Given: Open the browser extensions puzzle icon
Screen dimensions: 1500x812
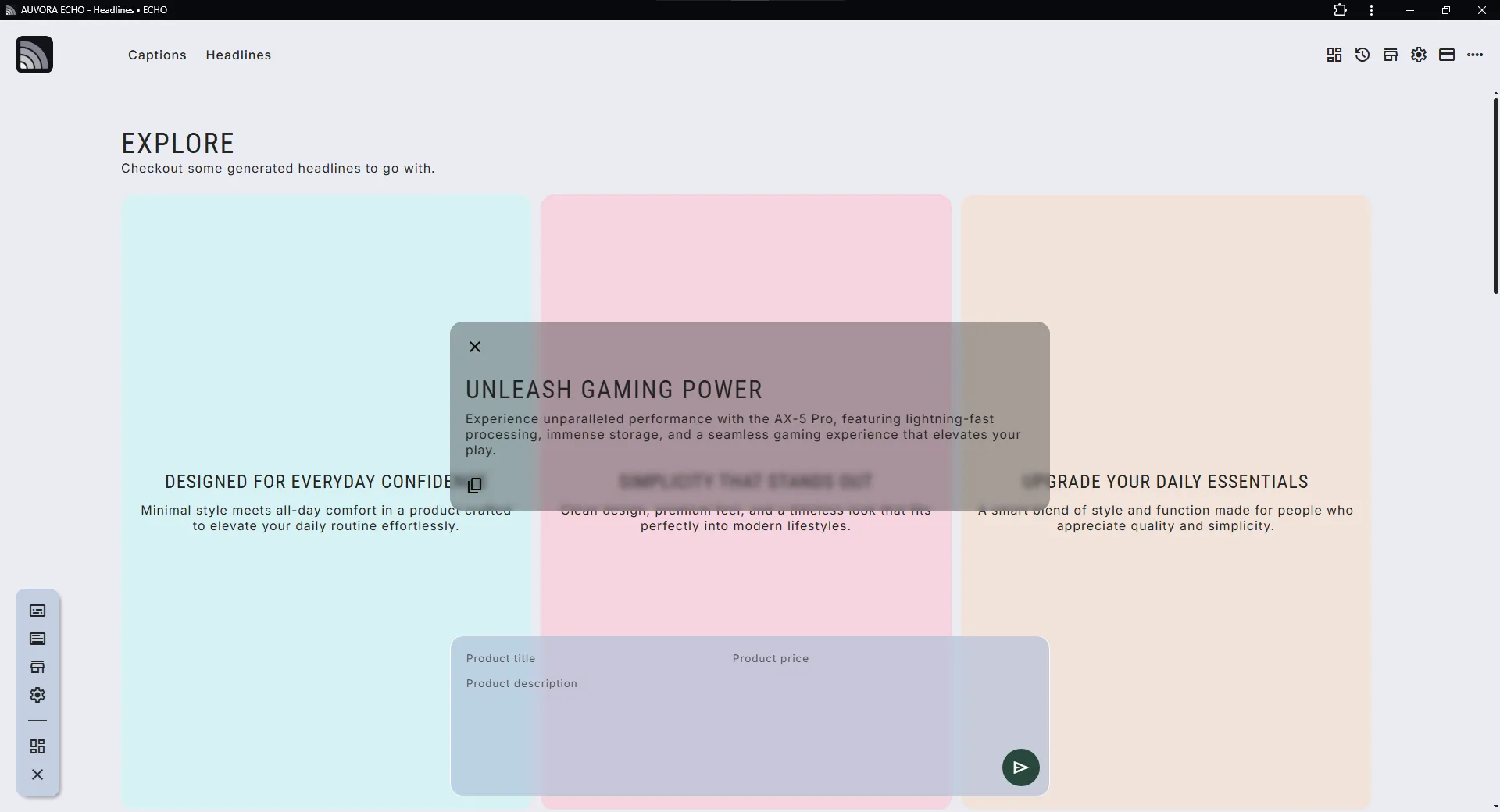Looking at the screenshot, I should click(x=1341, y=10).
